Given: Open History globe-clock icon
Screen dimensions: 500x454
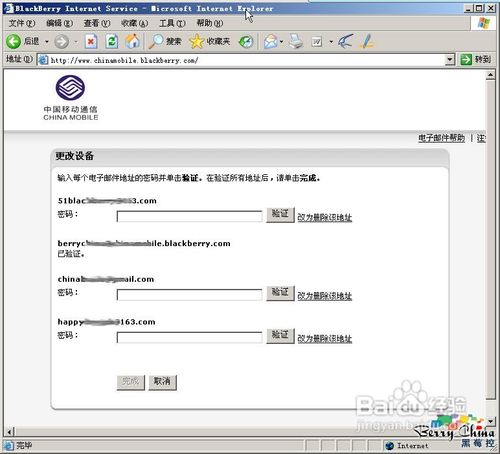Looking at the screenshot, I should (246, 42).
